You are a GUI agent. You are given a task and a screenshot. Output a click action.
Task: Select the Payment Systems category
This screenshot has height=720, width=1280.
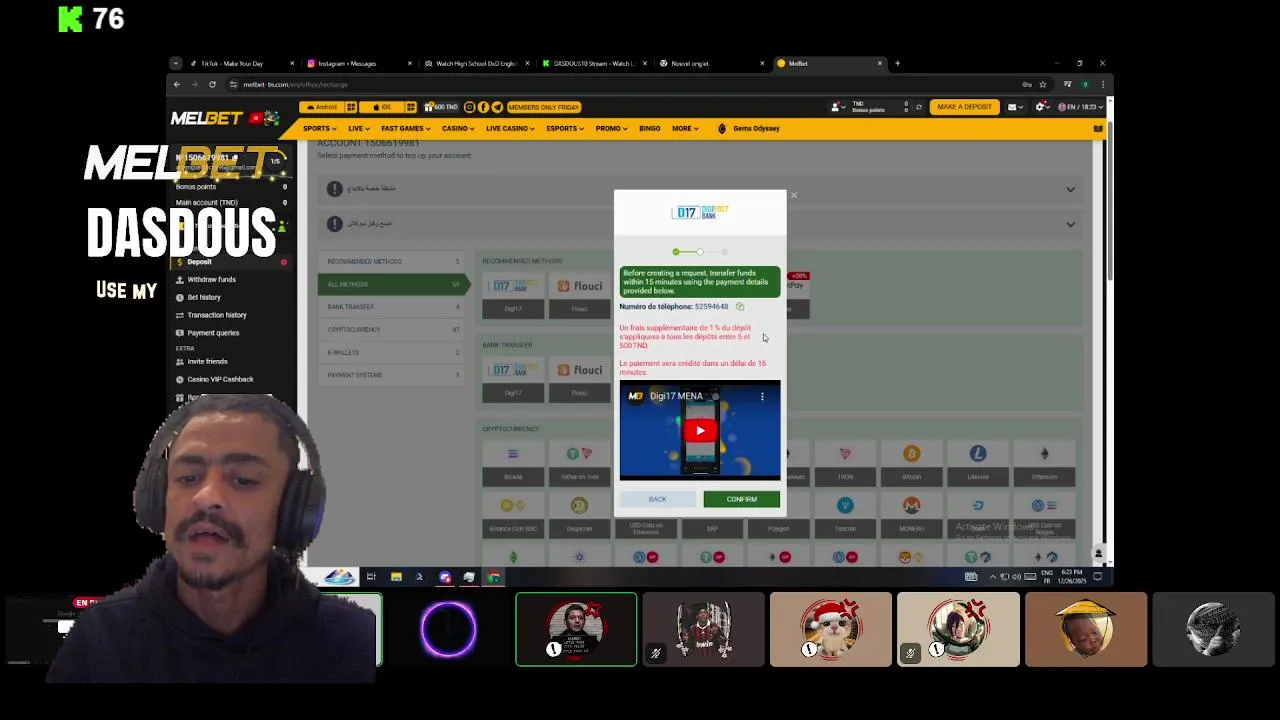pos(393,375)
